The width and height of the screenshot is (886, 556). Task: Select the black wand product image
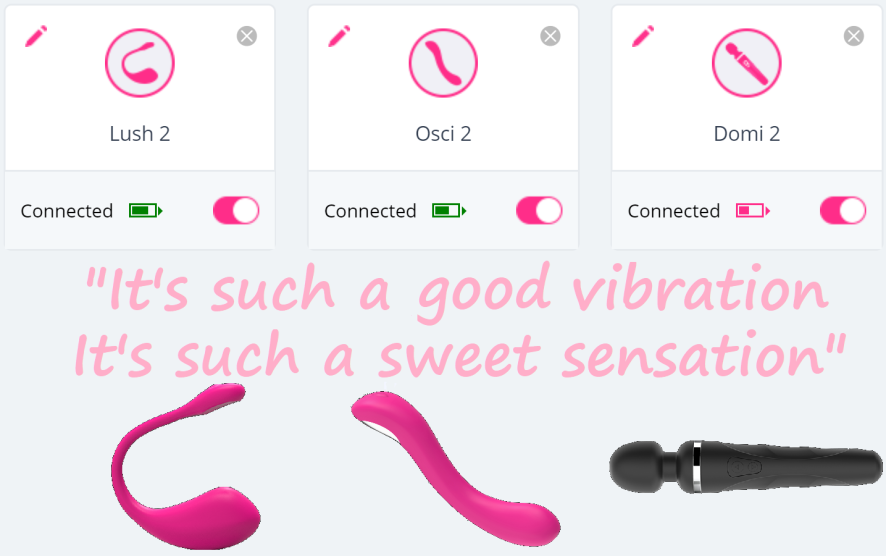tap(746, 467)
